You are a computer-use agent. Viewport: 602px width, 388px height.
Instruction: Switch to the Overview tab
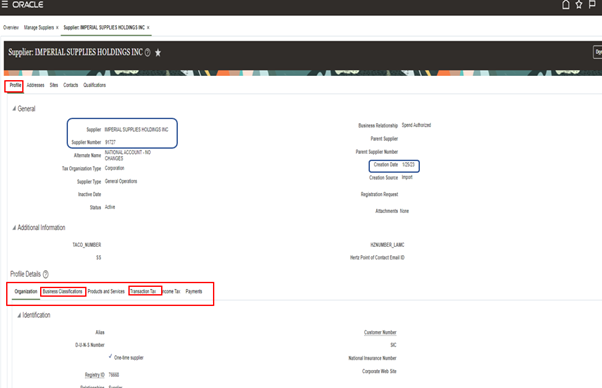coord(11,28)
